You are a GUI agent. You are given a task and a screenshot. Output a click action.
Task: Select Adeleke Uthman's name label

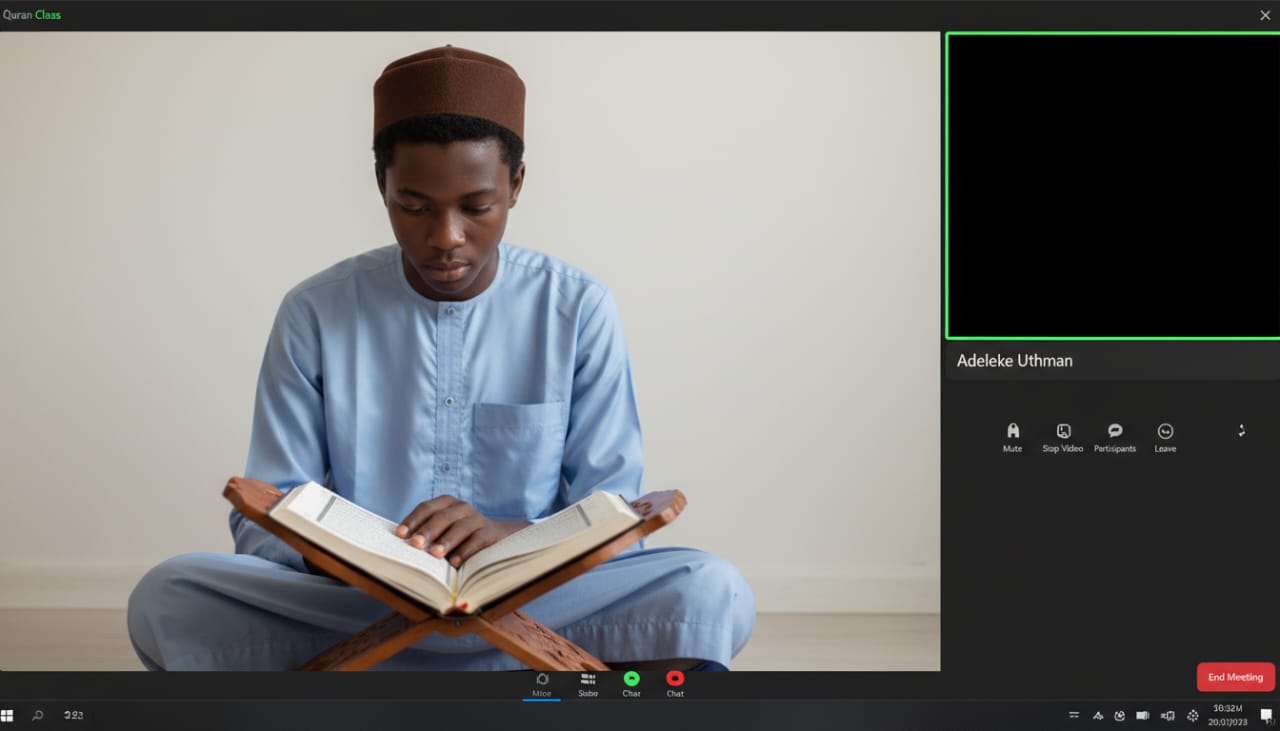[1015, 360]
